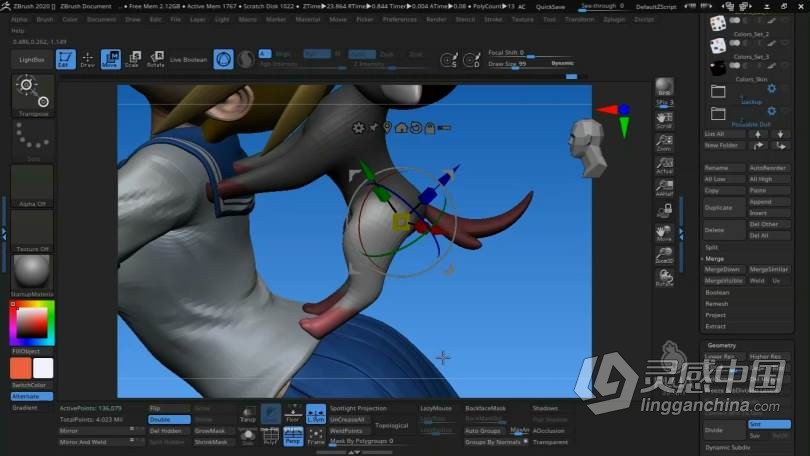This screenshot has height=456, width=810.
Task: Click the gizmo customize gear icon
Action: tap(358, 128)
